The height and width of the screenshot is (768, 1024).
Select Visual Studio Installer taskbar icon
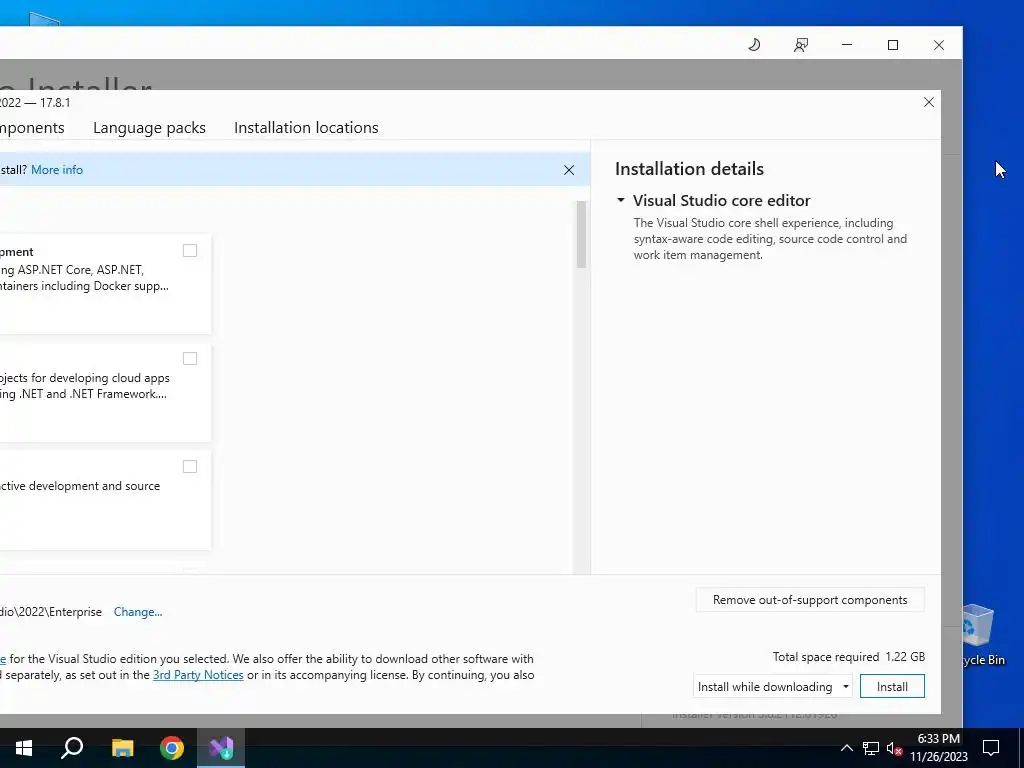pos(221,748)
